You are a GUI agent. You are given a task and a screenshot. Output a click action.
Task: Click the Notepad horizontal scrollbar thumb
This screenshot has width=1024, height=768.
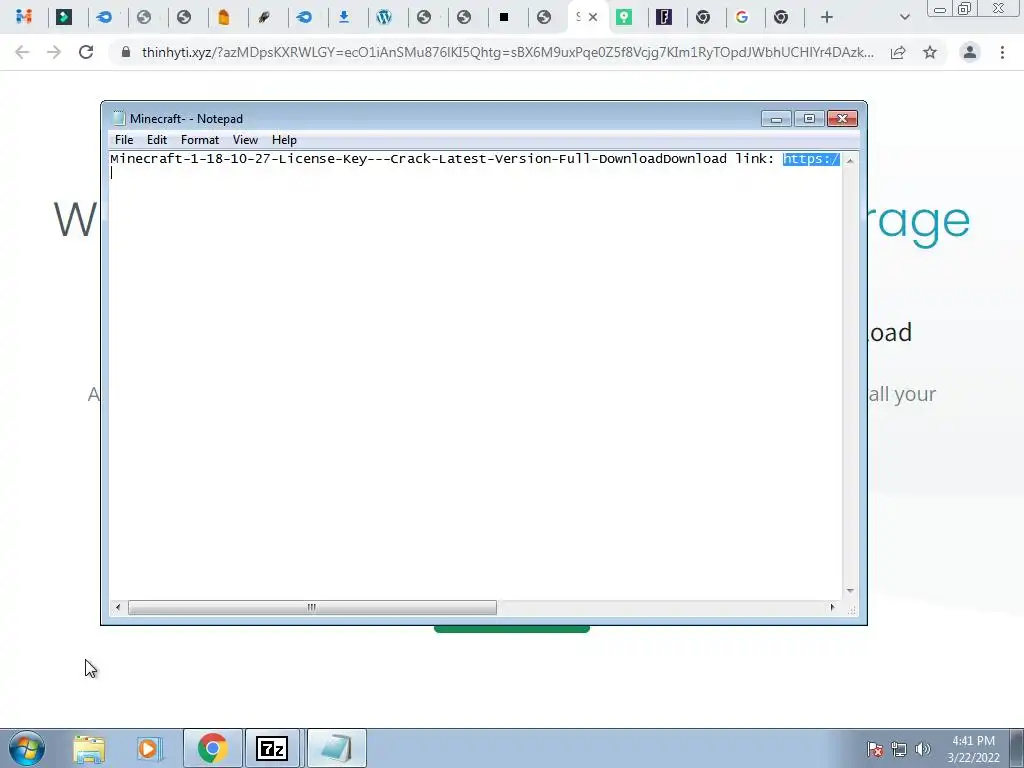click(312, 607)
